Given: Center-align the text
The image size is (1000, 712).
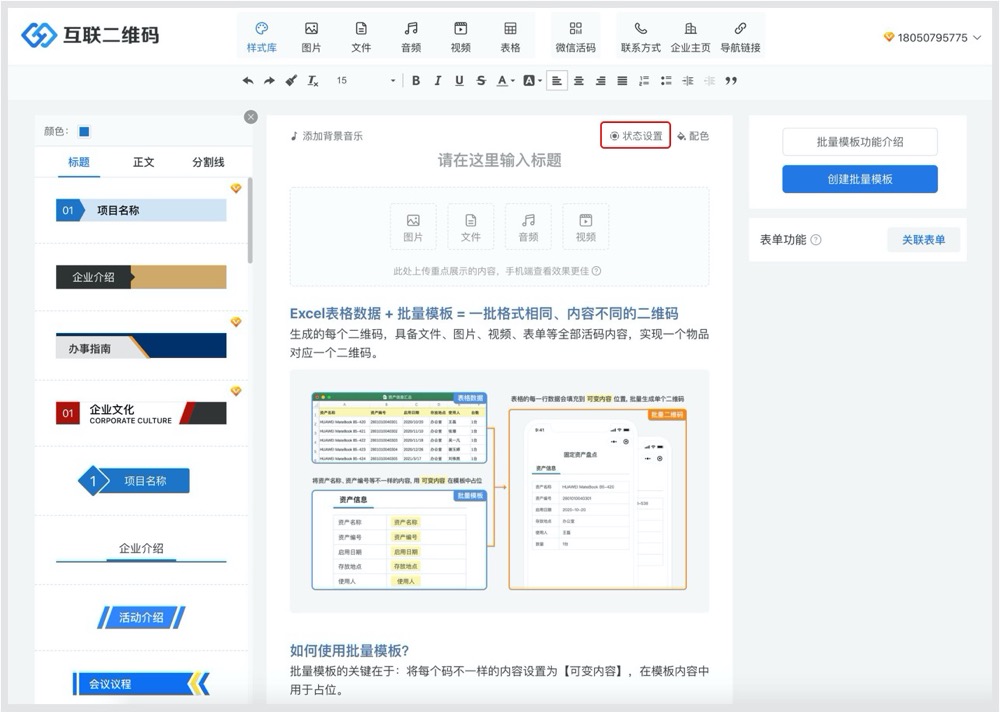Looking at the screenshot, I should [578, 80].
